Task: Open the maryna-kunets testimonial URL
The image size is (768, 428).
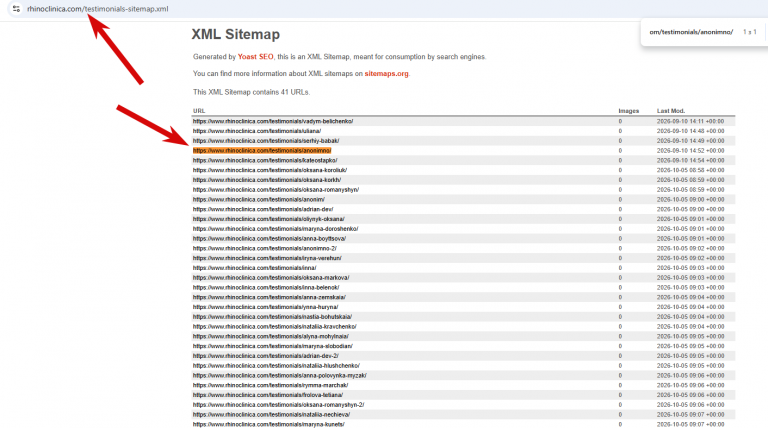Action: click(268, 424)
